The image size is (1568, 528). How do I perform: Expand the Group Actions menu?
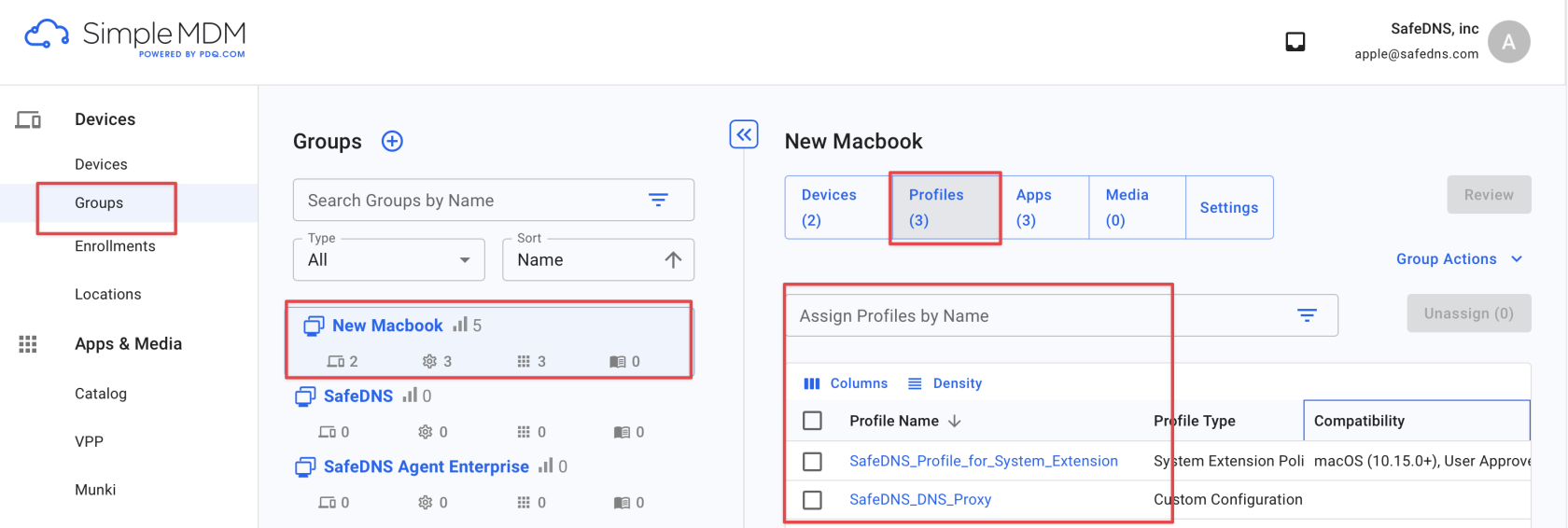pyautogui.click(x=1459, y=259)
